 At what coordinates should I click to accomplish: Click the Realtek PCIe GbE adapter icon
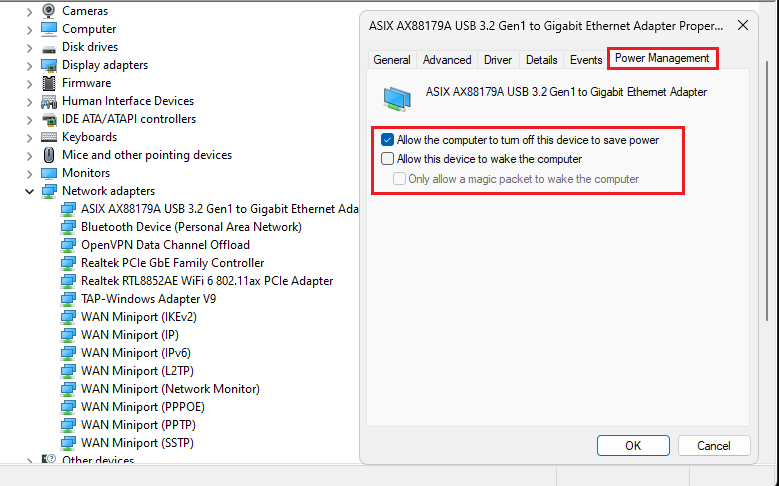click(68, 263)
